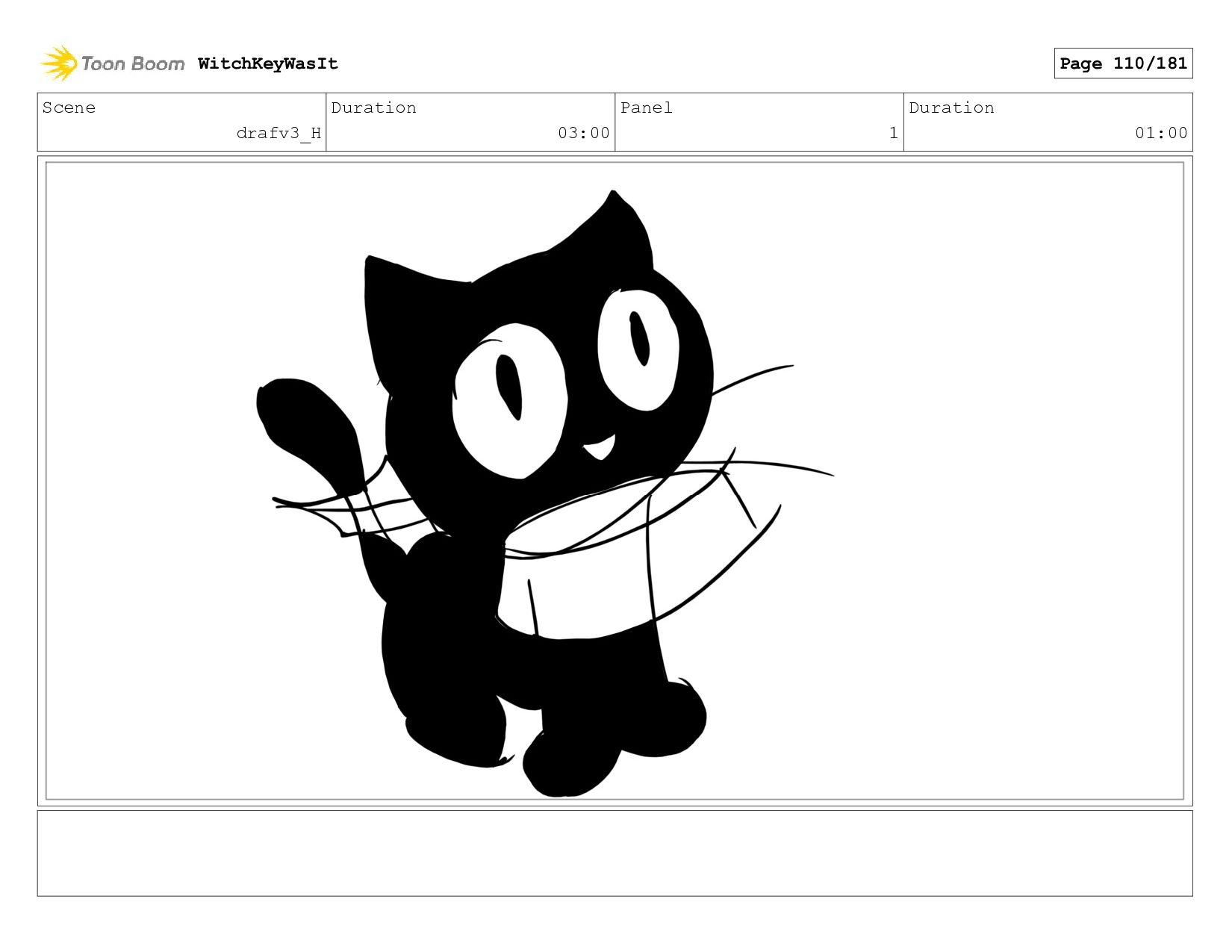This screenshot has width=1232, height=952.
Task: Click the black cat storyboard drawing
Action: [545, 493]
